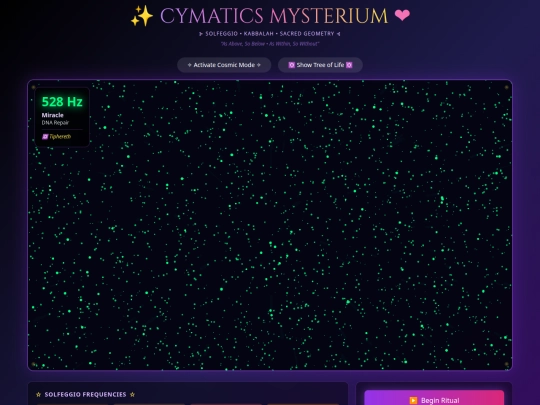The width and height of the screenshot is (540, 405).
Task: Click the Solfeggio Frequencies heading
Action: [x=85, y=394]
